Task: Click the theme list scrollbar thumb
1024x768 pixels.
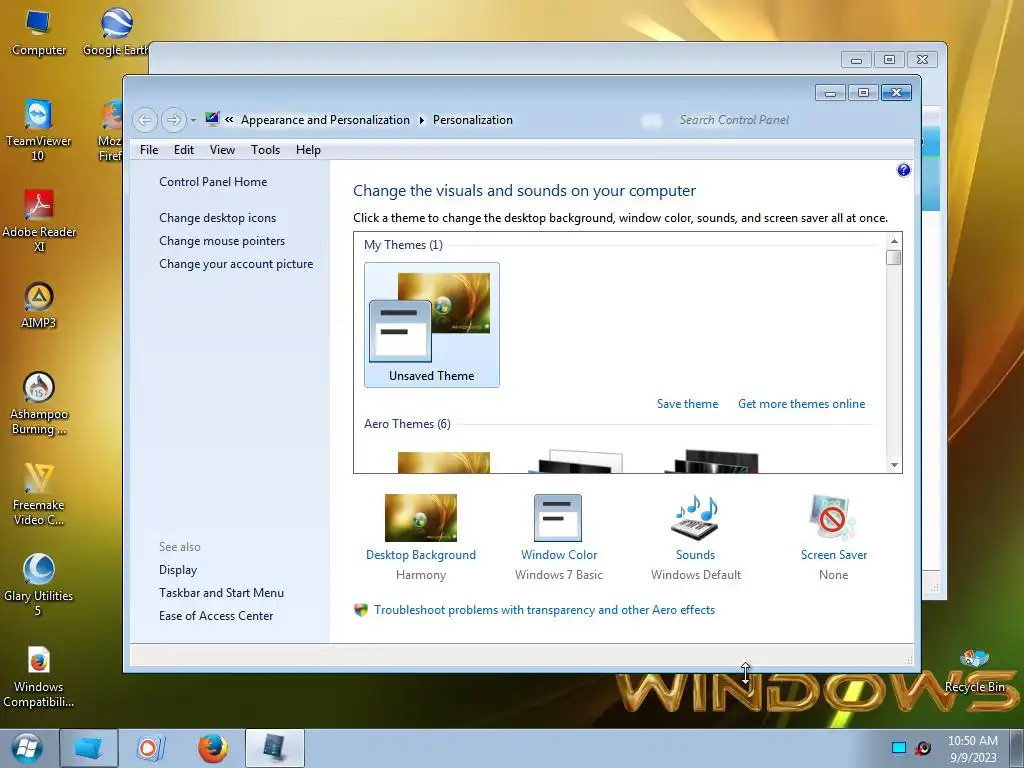Action: (894, 257)
